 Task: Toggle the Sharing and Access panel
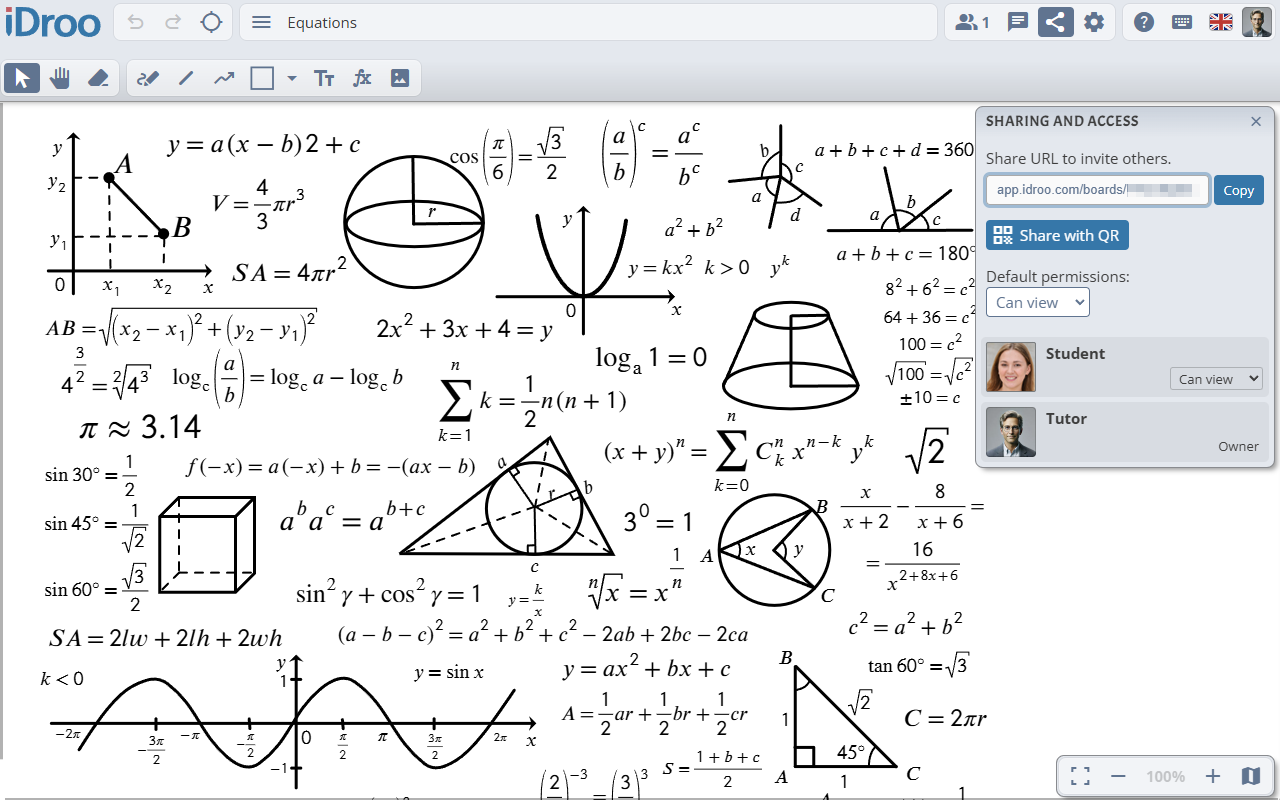[x=1056, y=21]
